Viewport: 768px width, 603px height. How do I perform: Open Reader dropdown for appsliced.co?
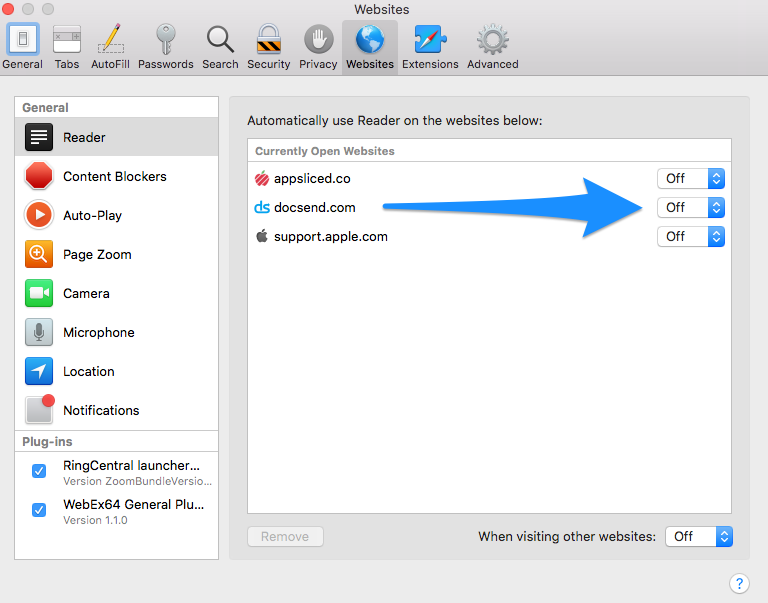pyautogui.click(x=691, y=178)
